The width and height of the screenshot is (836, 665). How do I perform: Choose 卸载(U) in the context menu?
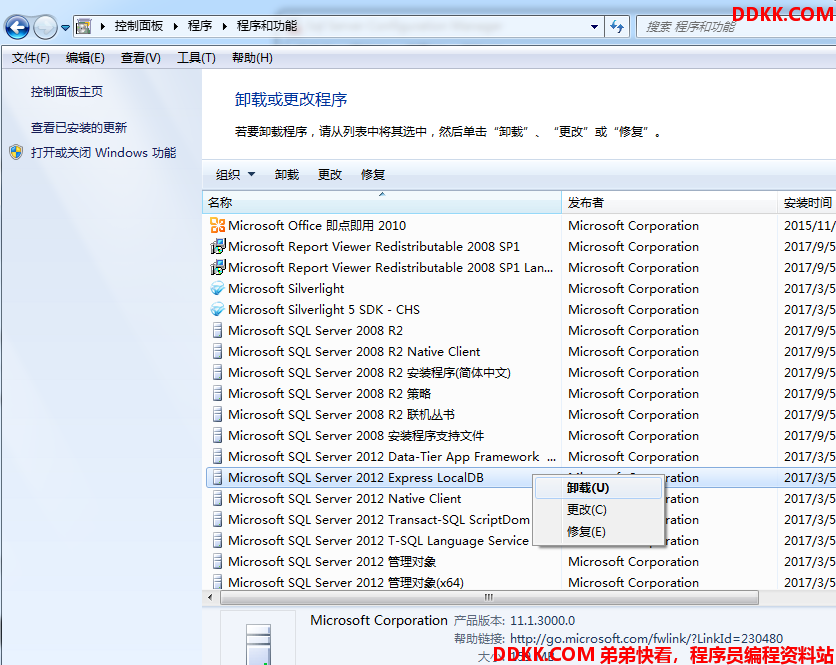(598, 488)
